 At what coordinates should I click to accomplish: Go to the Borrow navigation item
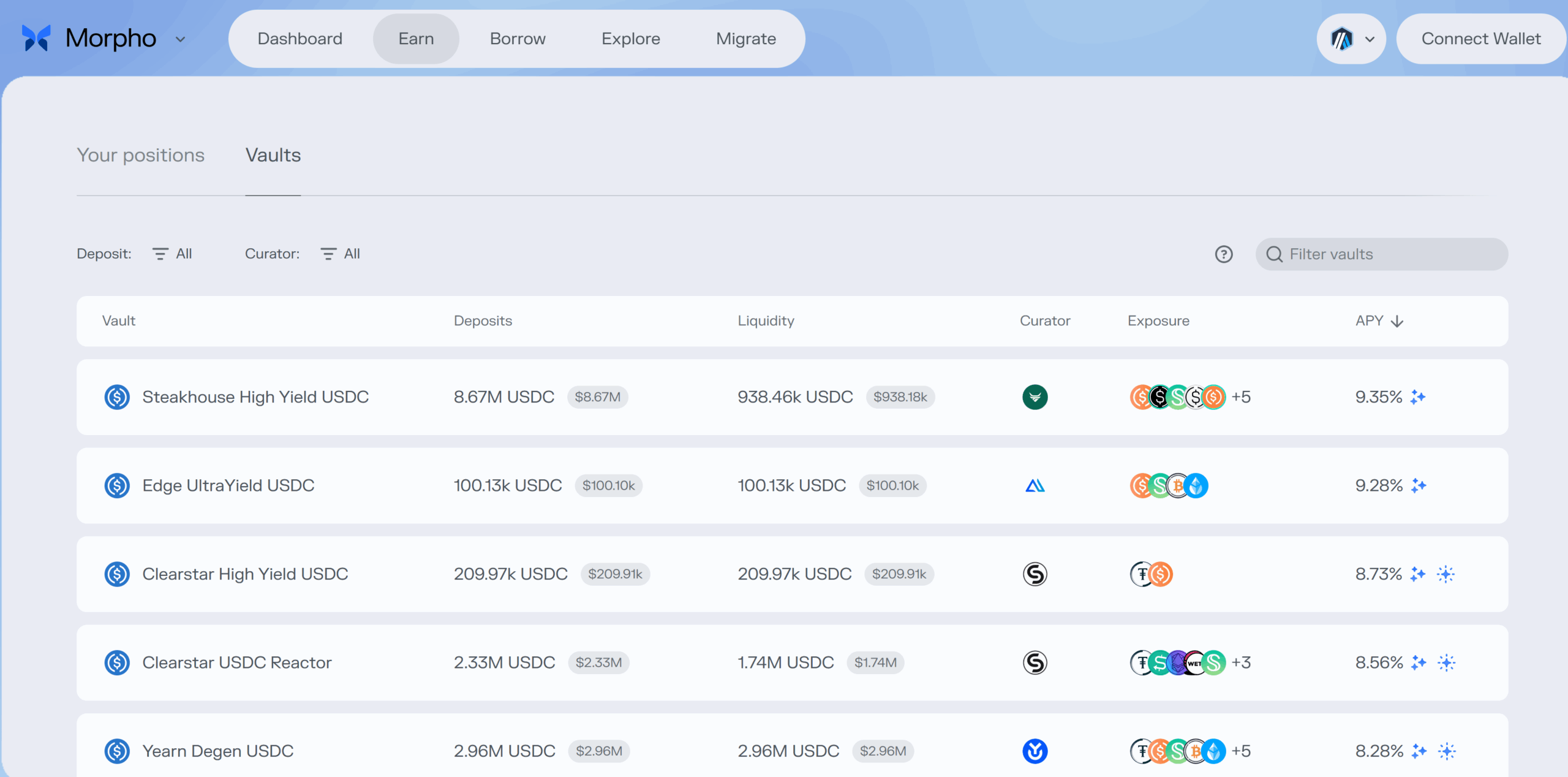coord(517,39)
